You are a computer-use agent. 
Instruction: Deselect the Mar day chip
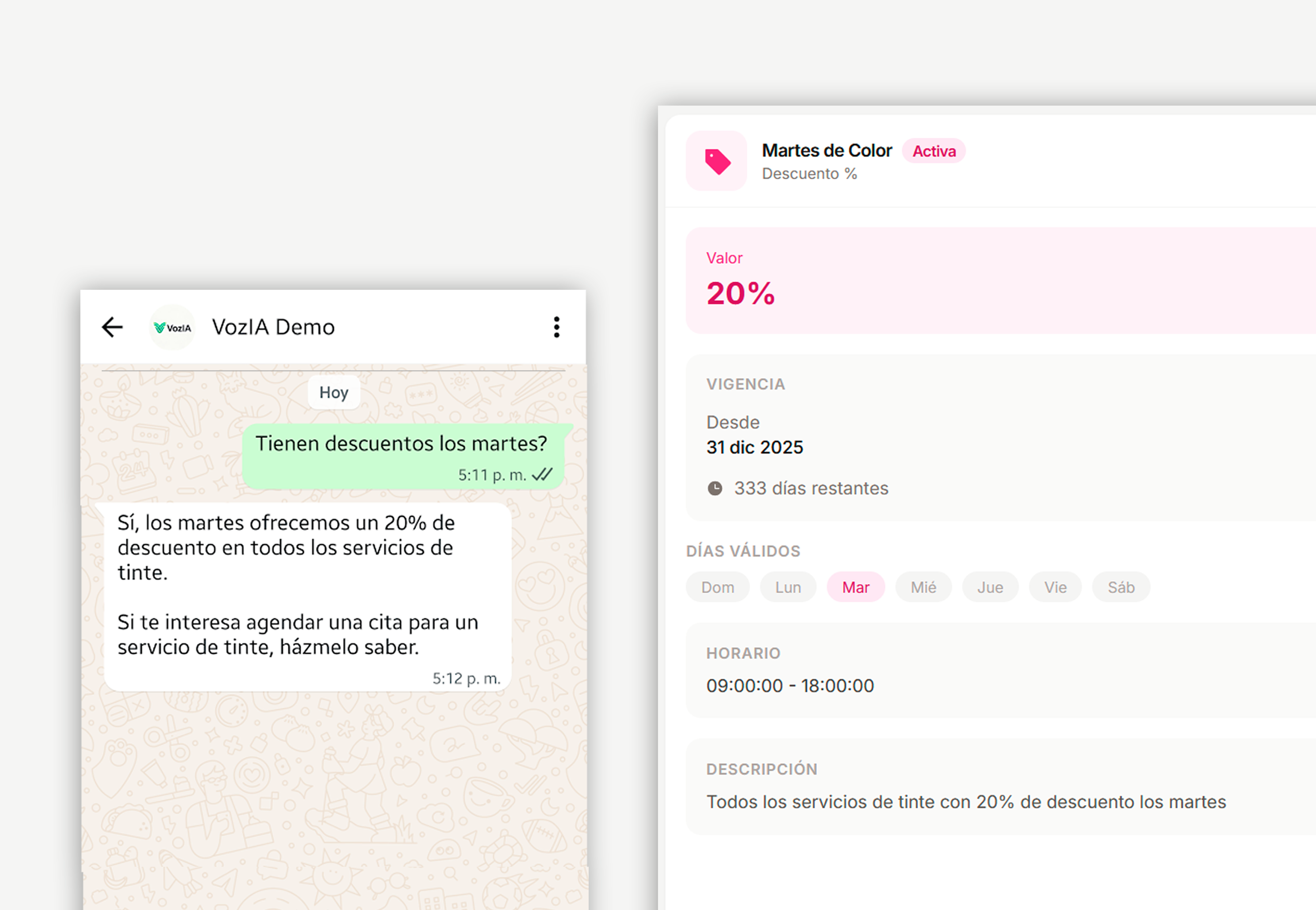click(855, 587)
